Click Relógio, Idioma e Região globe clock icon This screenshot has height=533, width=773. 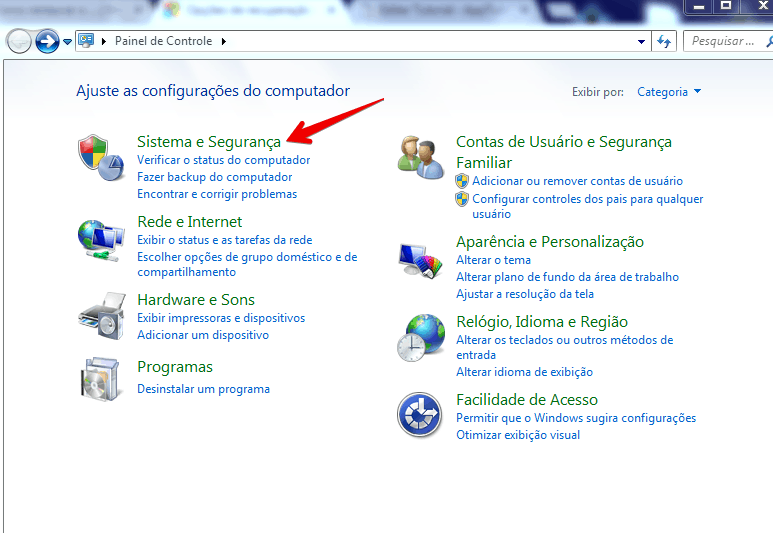click(421, 338)
